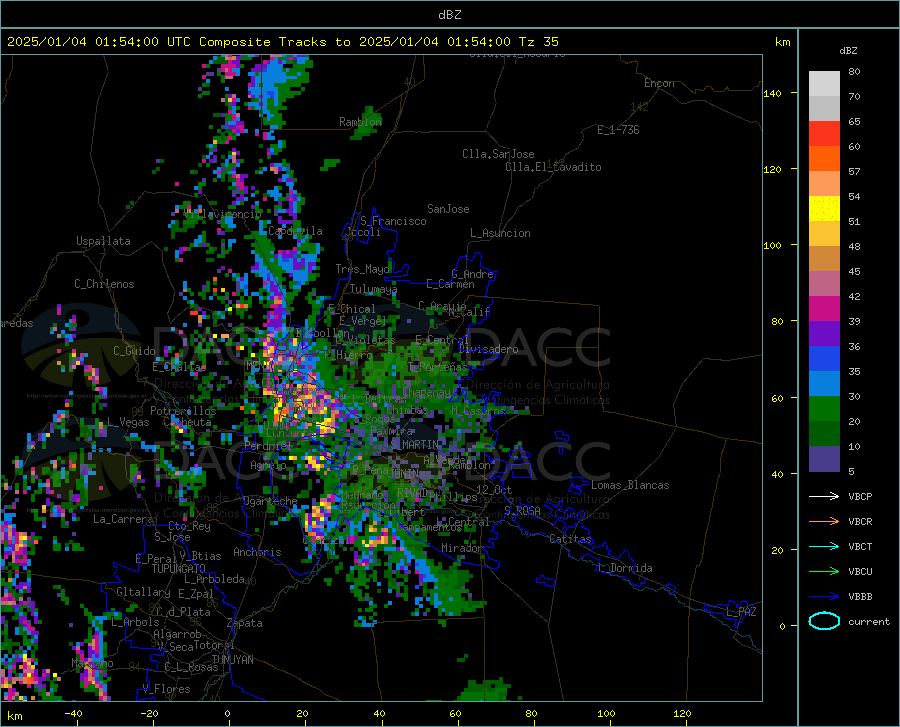Click the 'E_1-736' place label

click(618, 130)
